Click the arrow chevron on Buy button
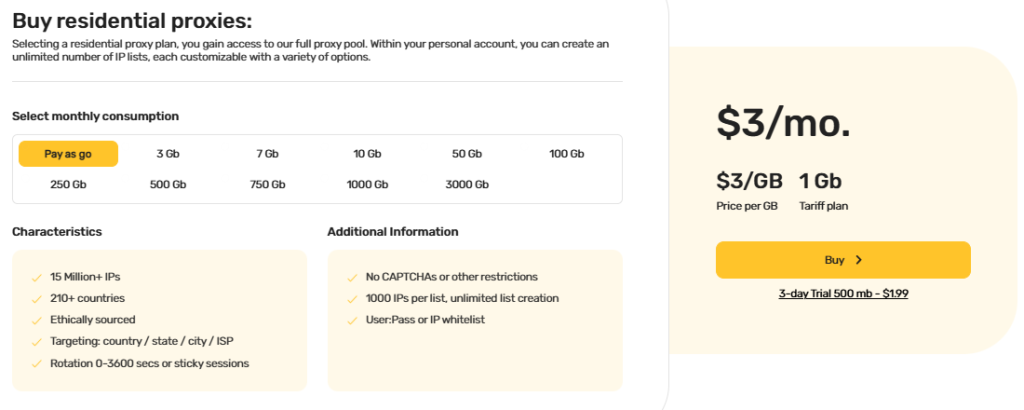1024x410 pixels. coord(859,260)
